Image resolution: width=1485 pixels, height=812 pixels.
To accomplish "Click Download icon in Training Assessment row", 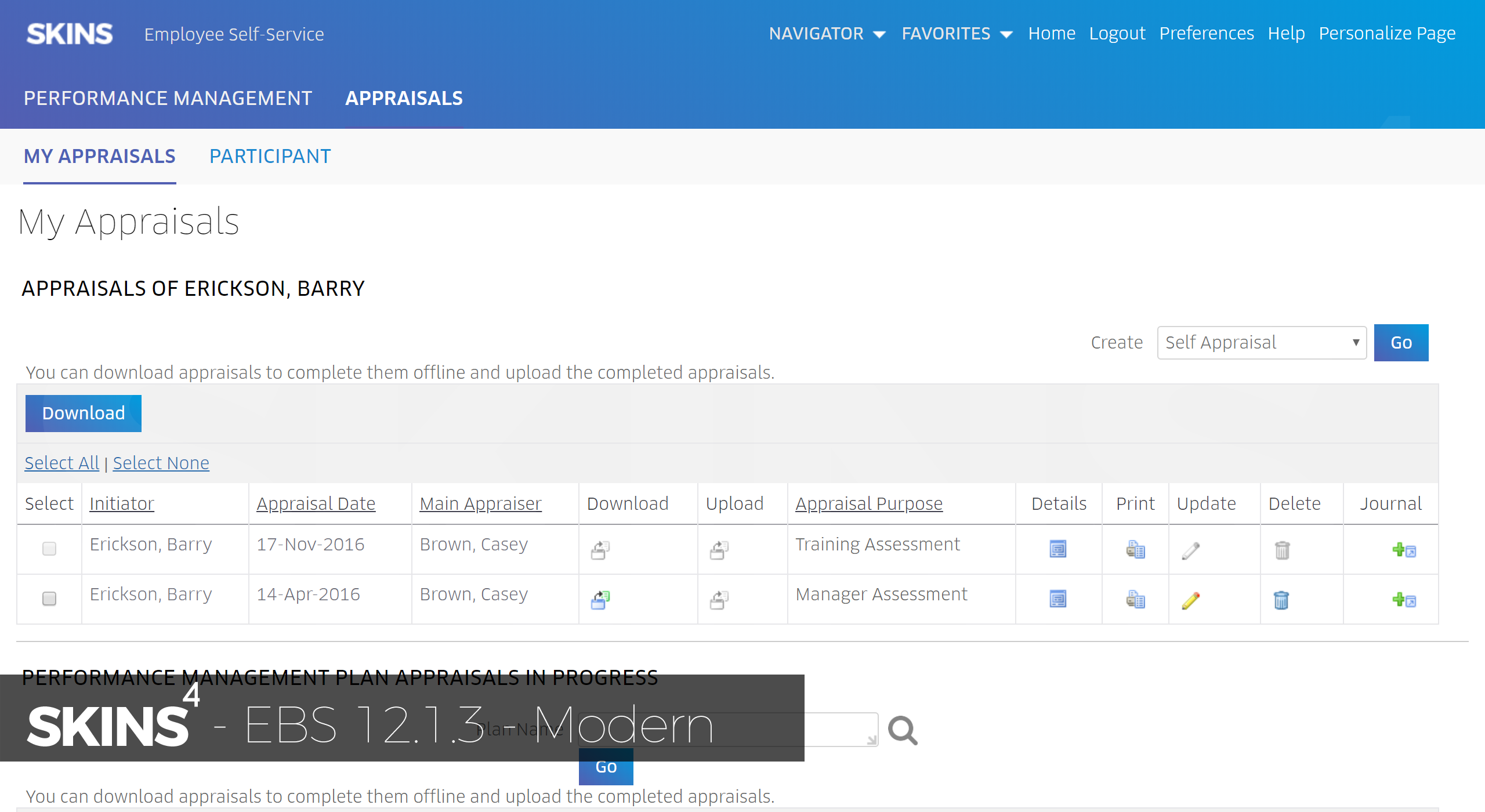I will [600, 550].
